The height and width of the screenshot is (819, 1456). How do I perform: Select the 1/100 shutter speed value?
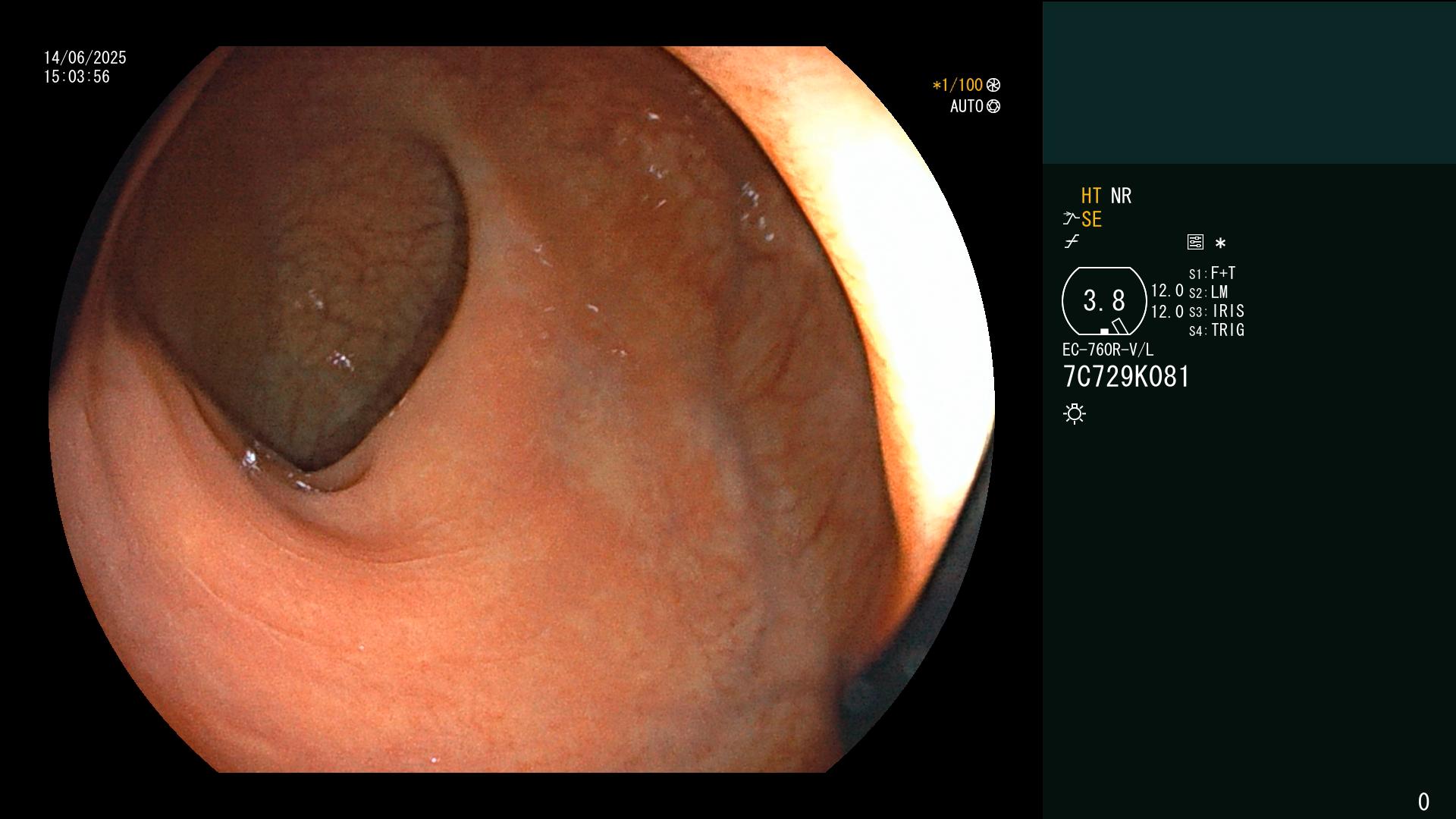click(x=957, y=85)
